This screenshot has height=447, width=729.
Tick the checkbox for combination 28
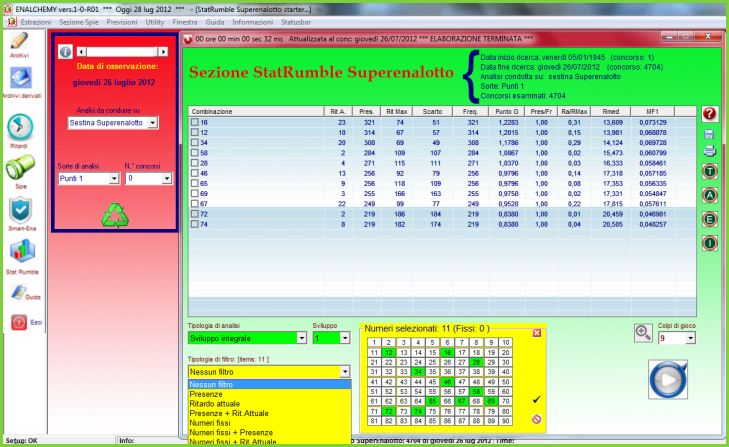coord(195,163)
